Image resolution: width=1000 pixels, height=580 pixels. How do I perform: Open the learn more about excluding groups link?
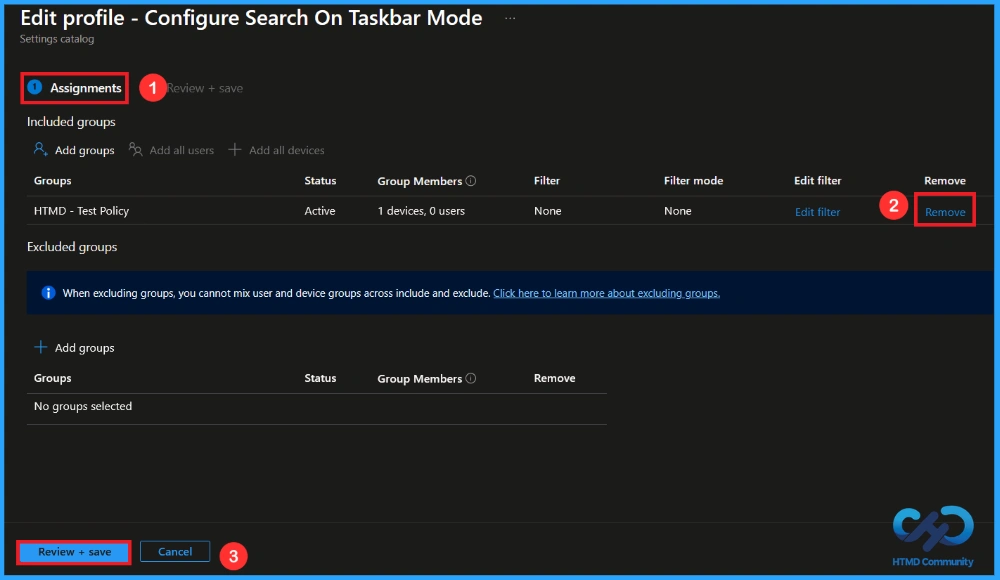[x=607, y=293]
